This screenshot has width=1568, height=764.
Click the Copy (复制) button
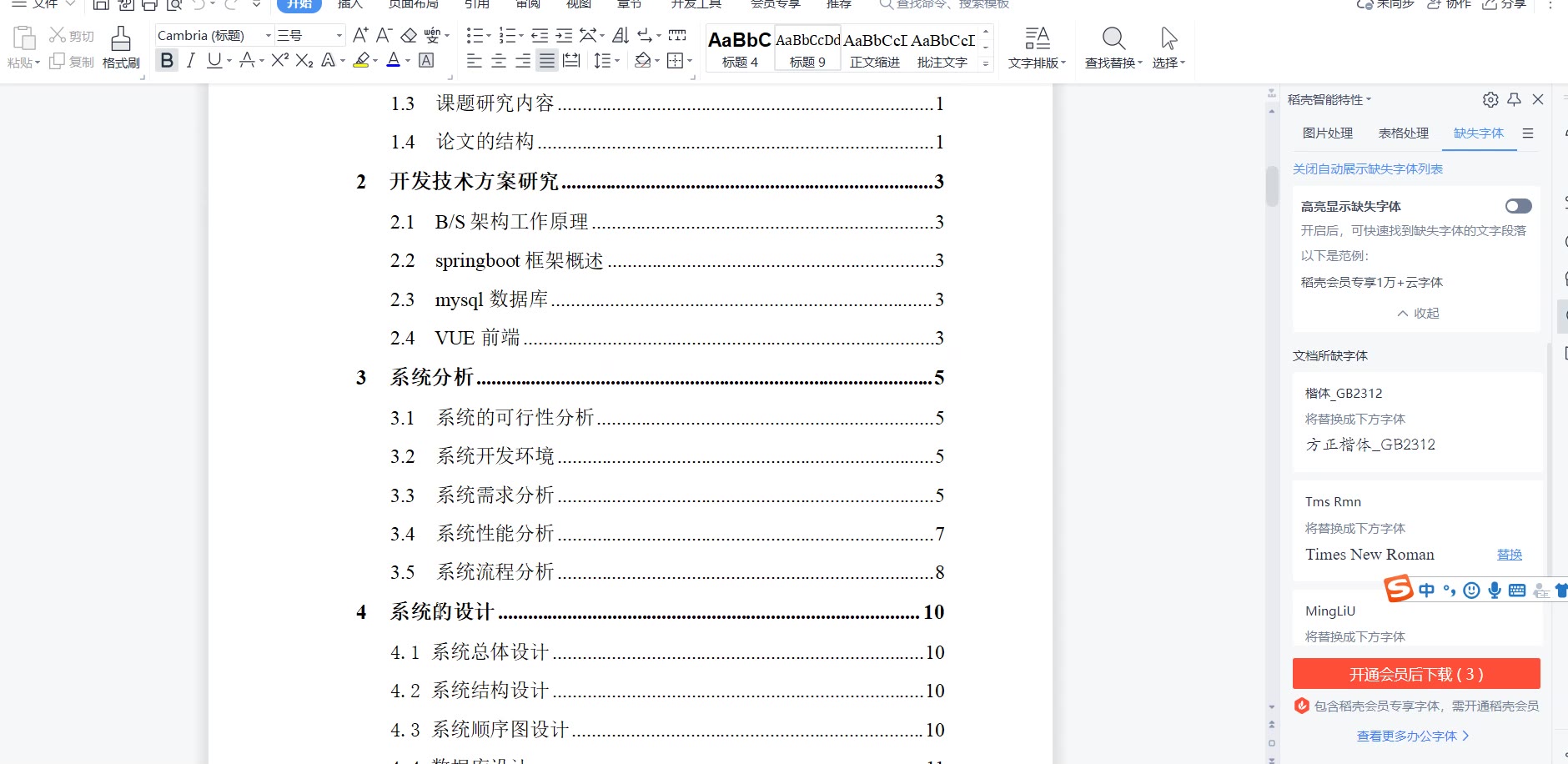coord(72,61)
